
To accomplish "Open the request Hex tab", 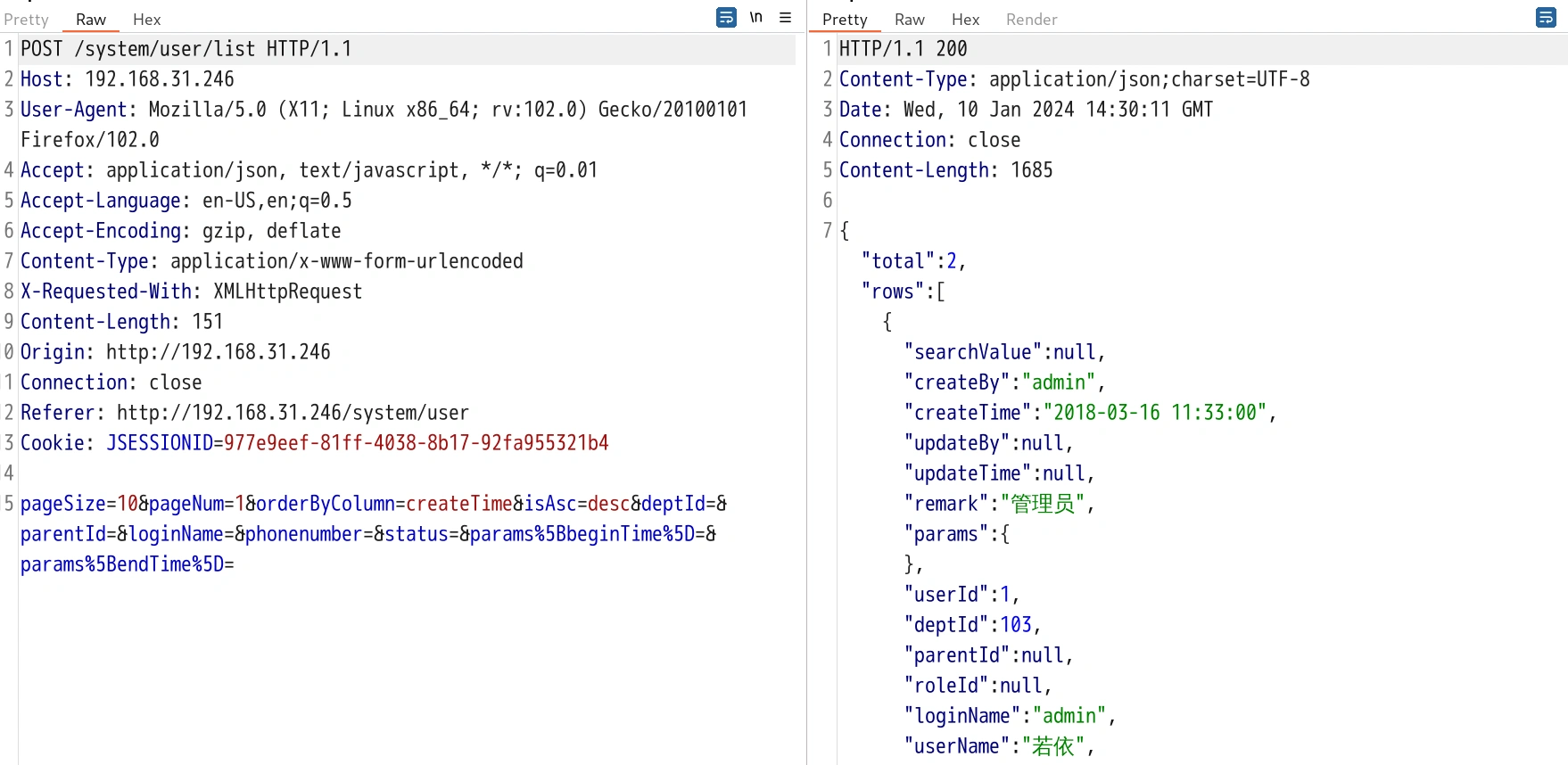I will tap(146, 20).
